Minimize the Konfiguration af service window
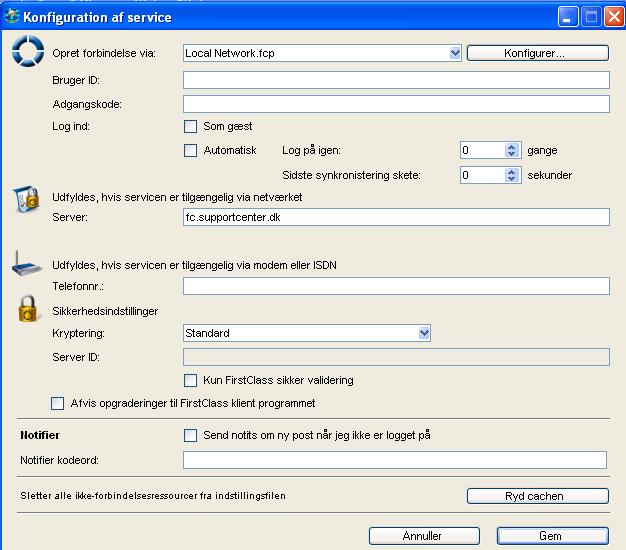 [568, 17]
